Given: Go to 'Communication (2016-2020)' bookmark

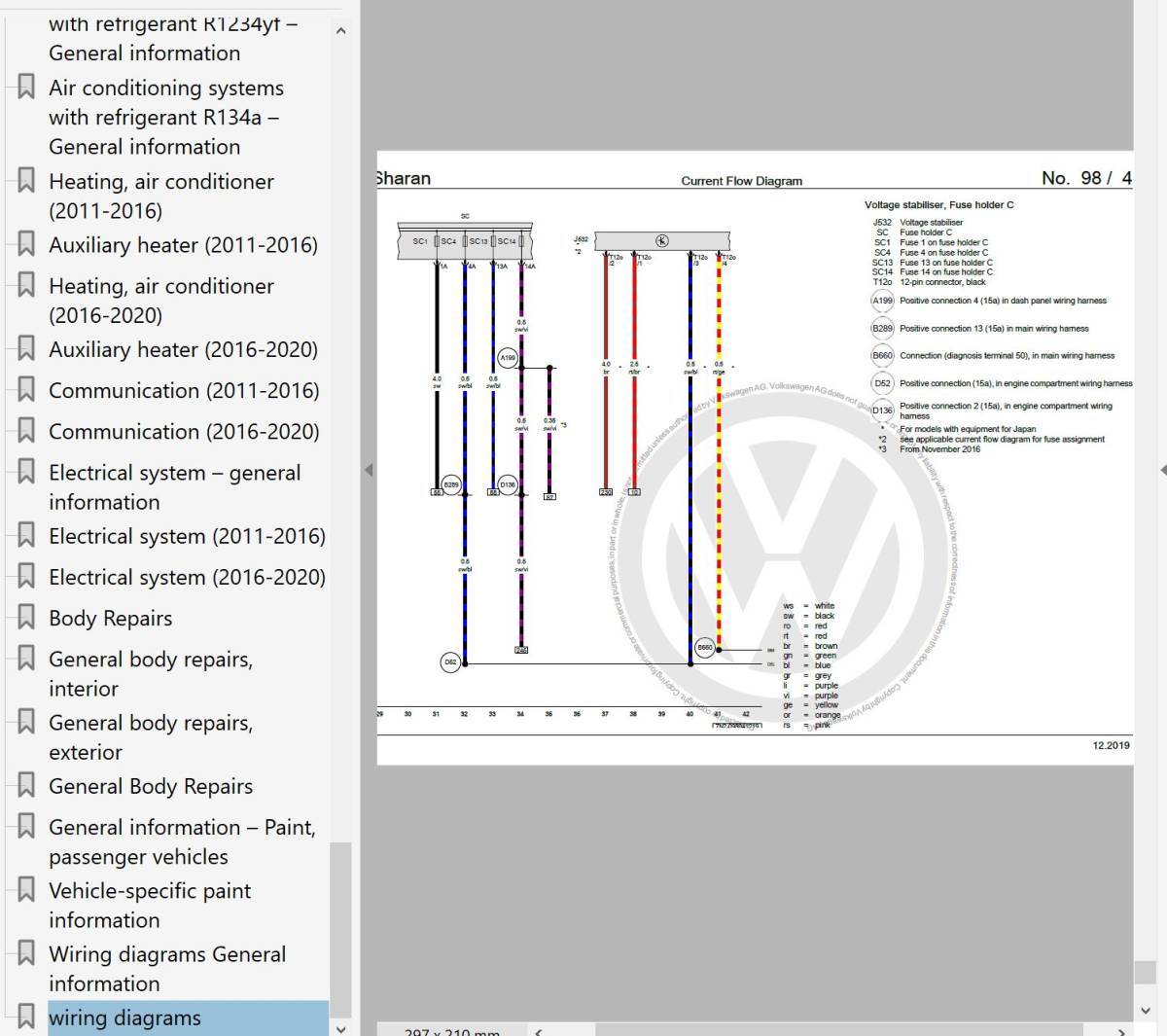Looking at the screenshot, I should 184,431.
